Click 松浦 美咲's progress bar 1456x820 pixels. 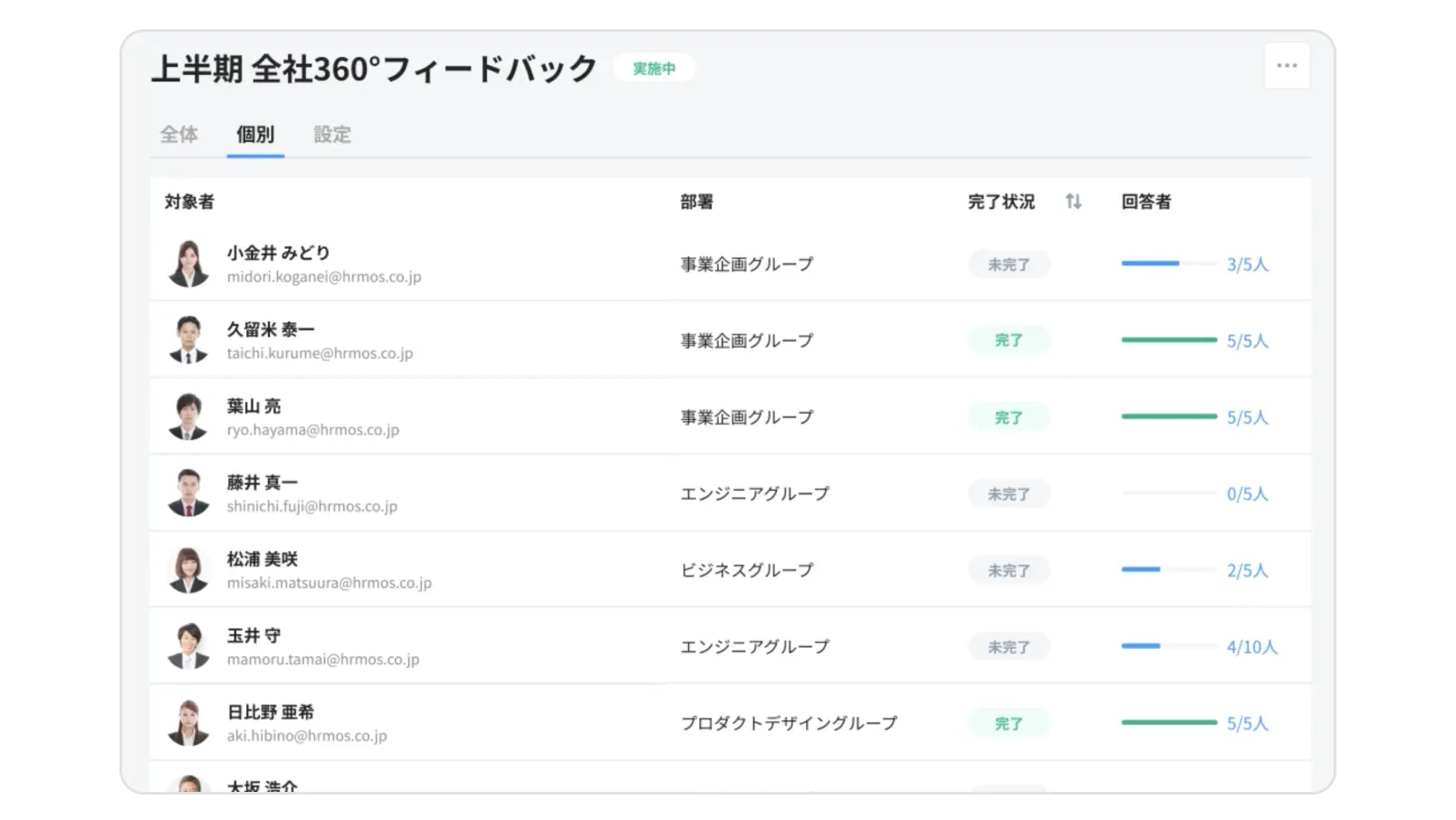[x=1168, y=569]
